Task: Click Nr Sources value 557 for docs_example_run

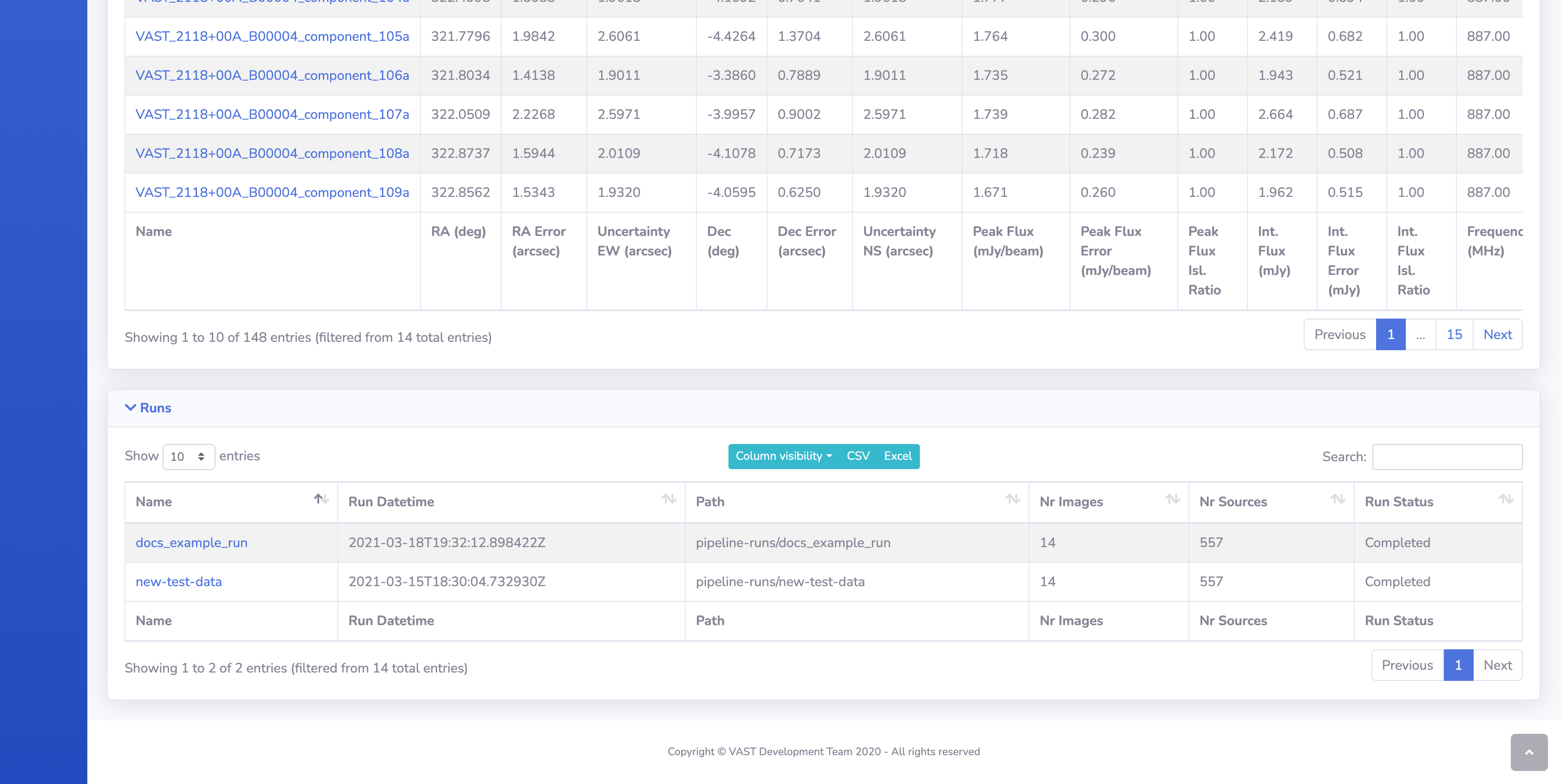Action: click(1211, 543)
